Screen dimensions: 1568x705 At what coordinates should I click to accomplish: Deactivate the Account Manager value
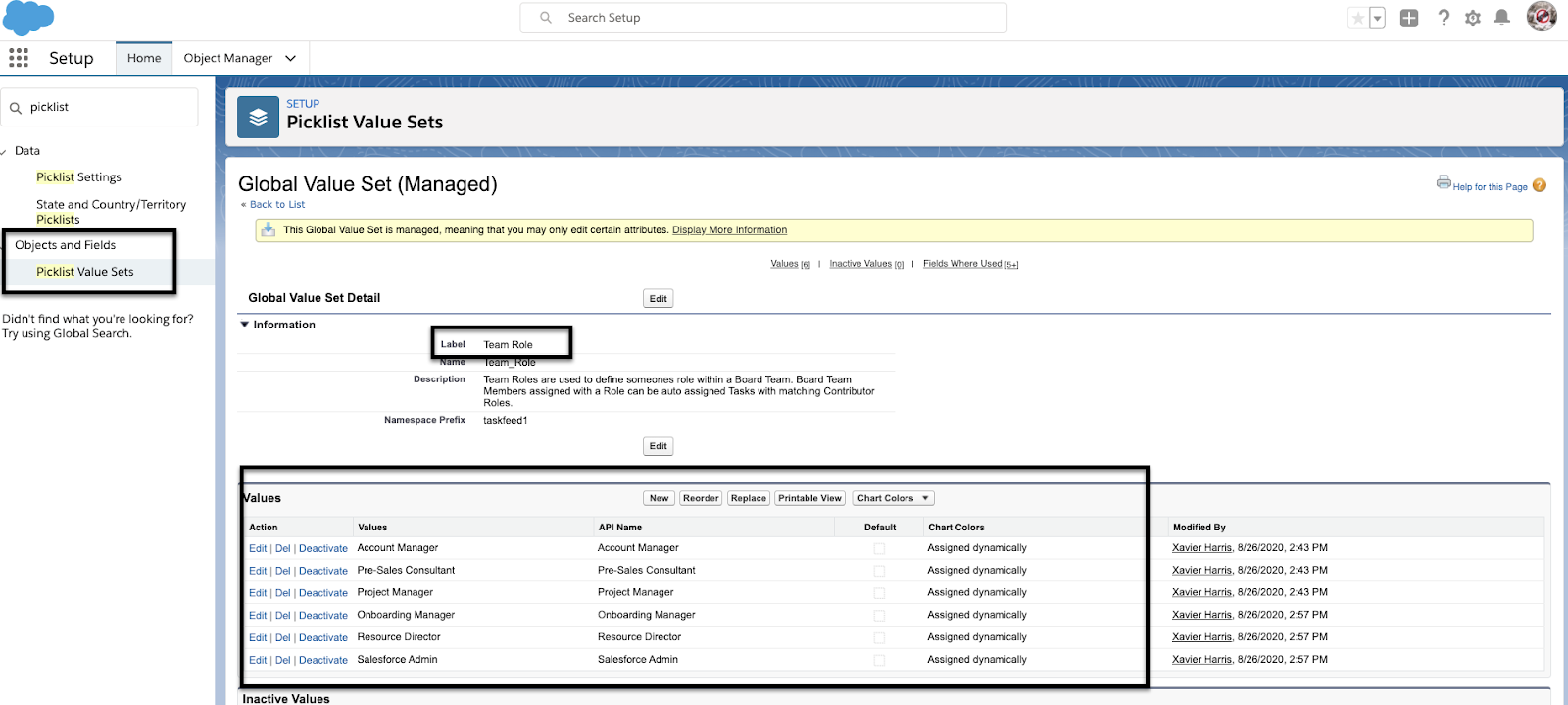tap(323, 549)
